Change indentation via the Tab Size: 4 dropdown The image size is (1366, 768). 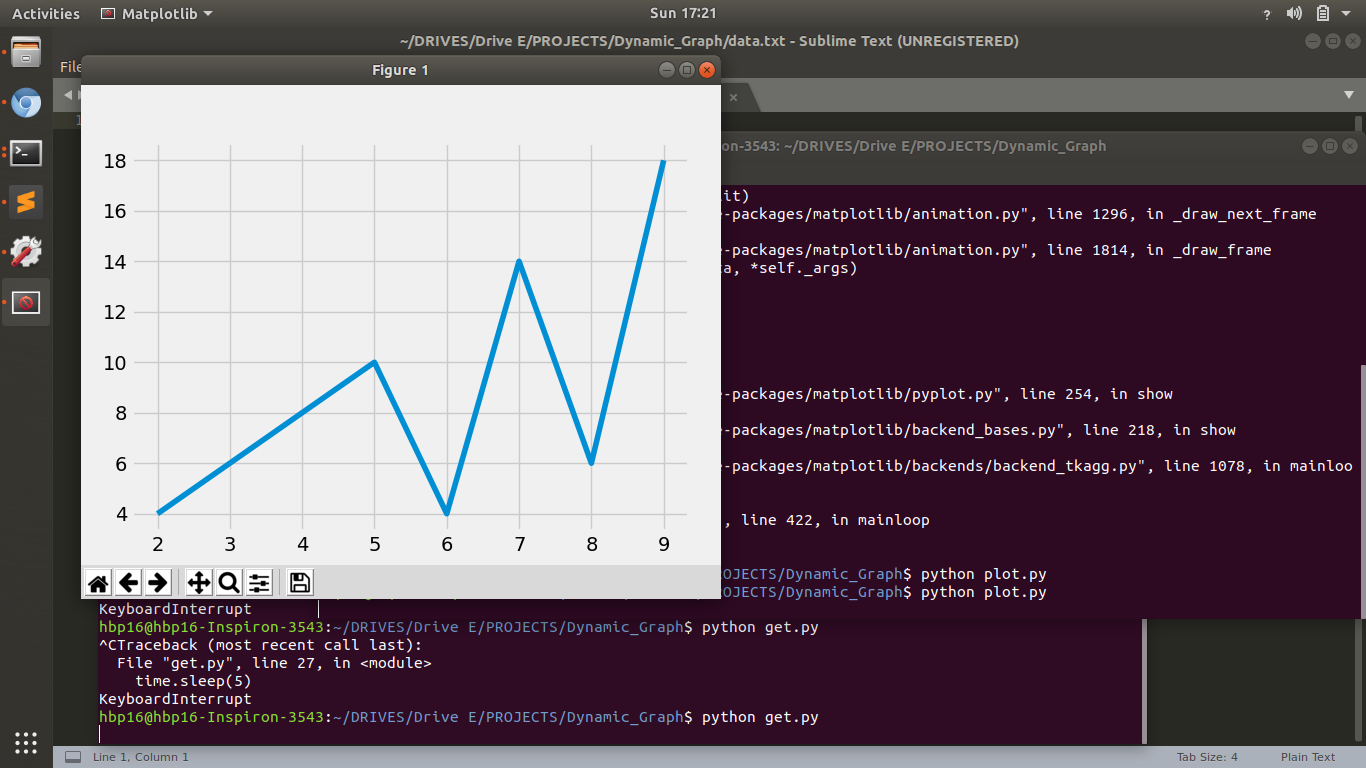point(1209,756)
